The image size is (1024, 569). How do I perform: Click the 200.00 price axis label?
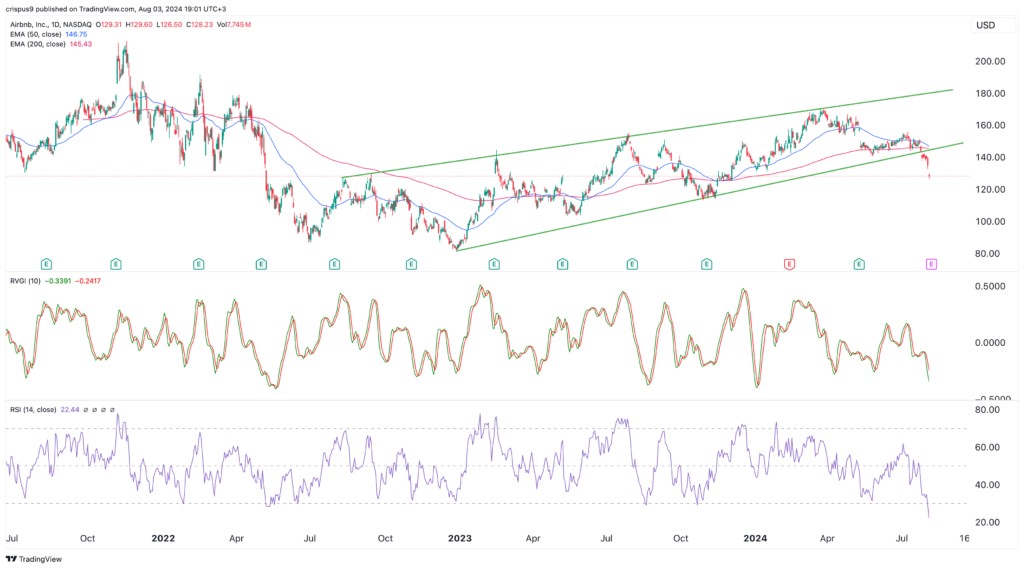click(x=990, y=61)
